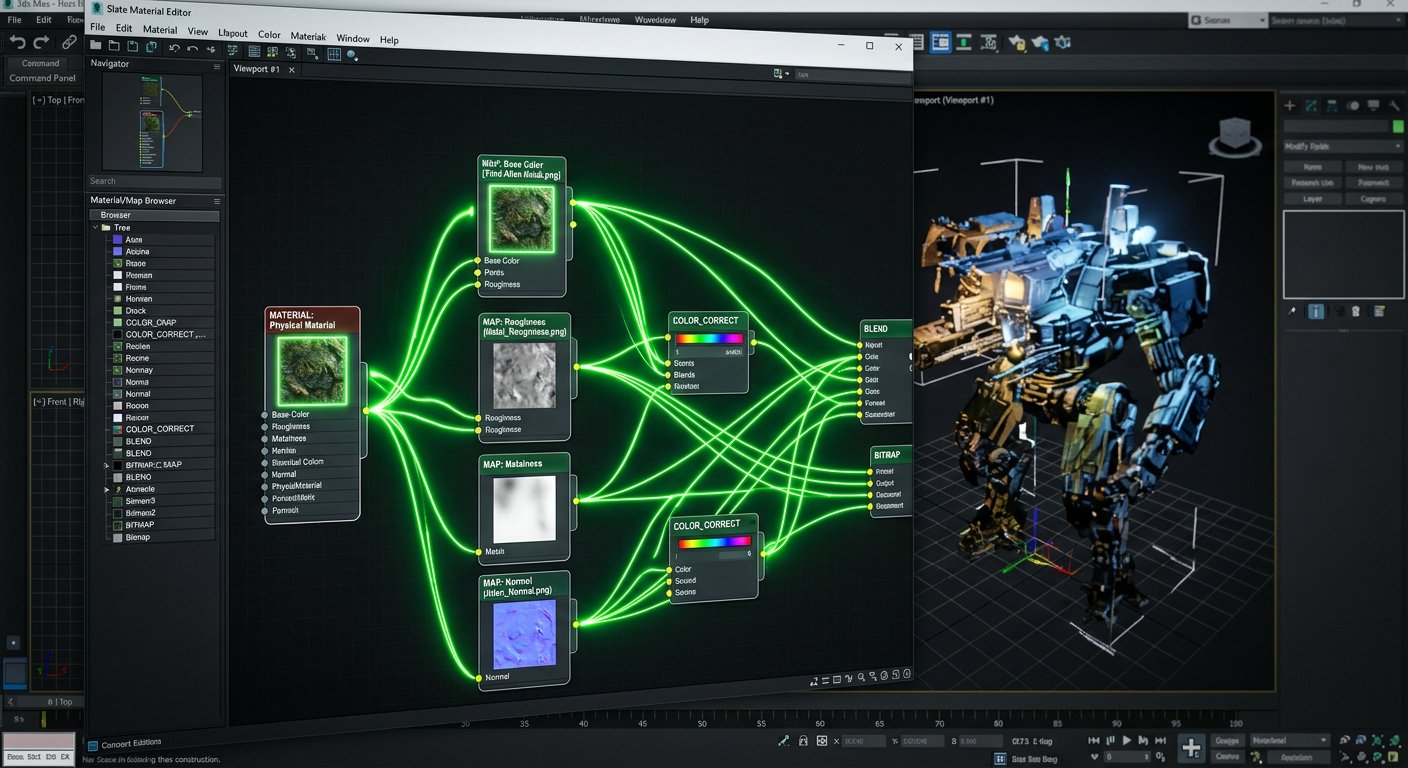
Task: Click the Base-Color input socket on Physical Material node
Action: (265, 414)
